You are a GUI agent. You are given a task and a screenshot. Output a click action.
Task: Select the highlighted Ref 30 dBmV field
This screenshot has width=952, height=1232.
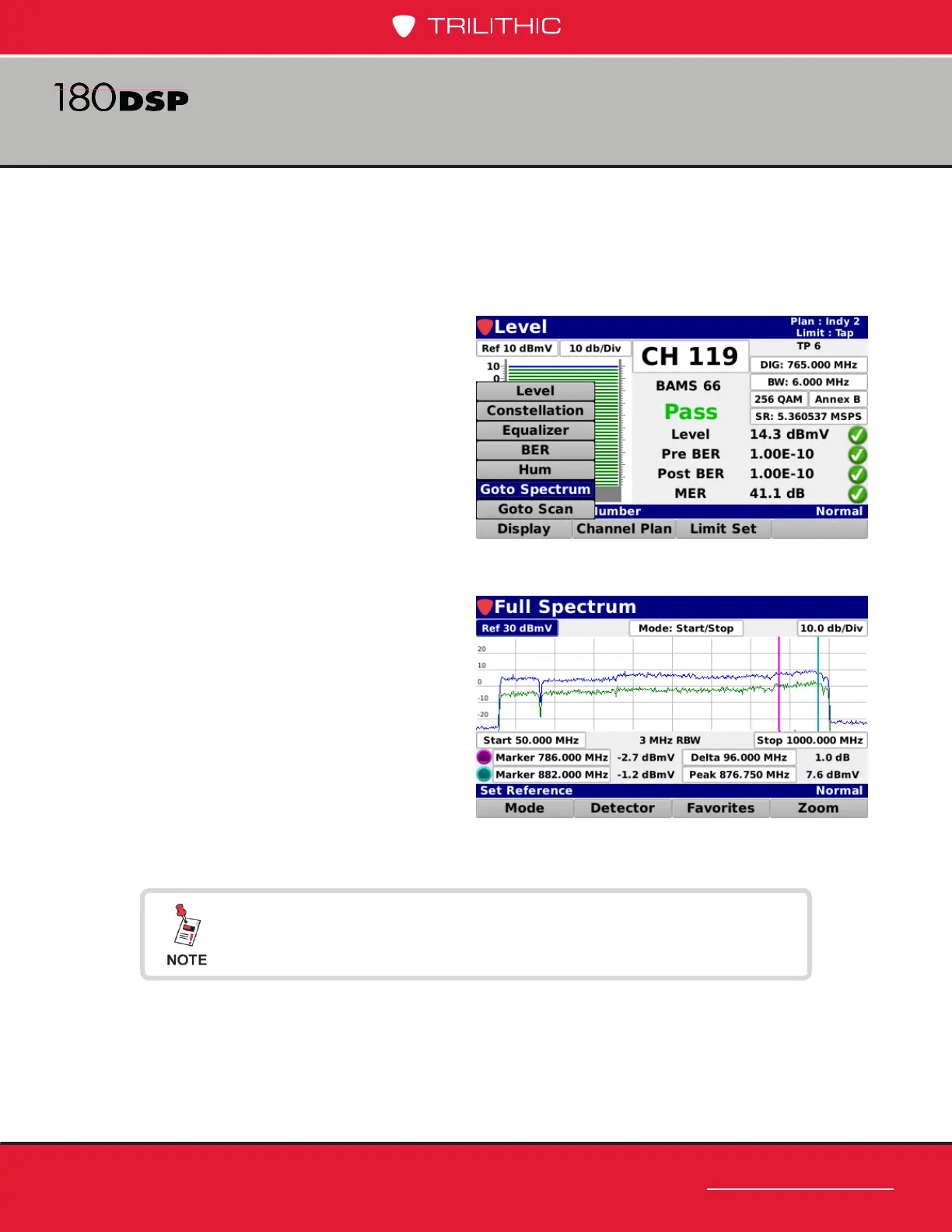pyautogui.click(x=516, y=628)
